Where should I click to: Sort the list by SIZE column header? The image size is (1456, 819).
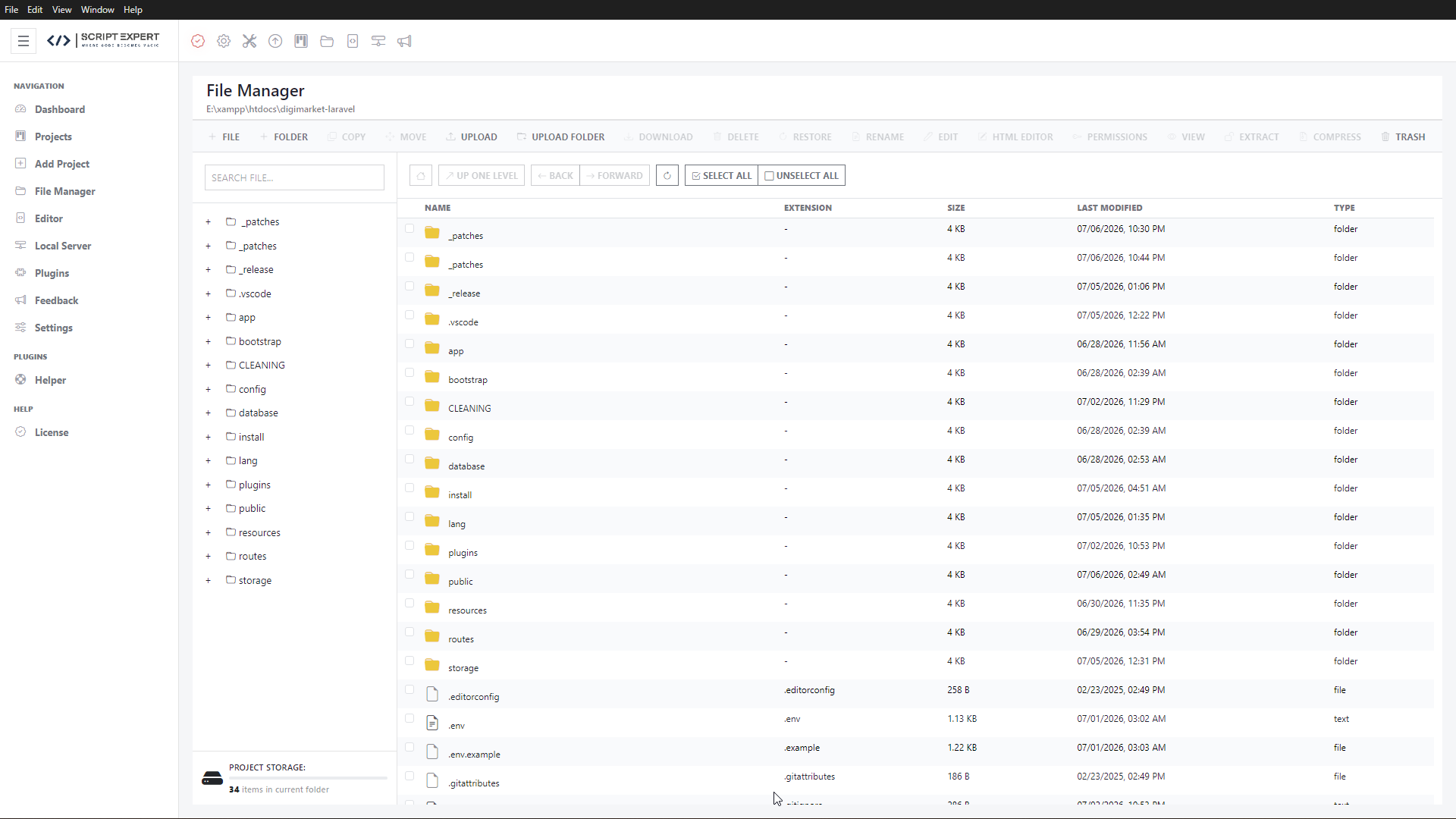(x=955, y=207)
